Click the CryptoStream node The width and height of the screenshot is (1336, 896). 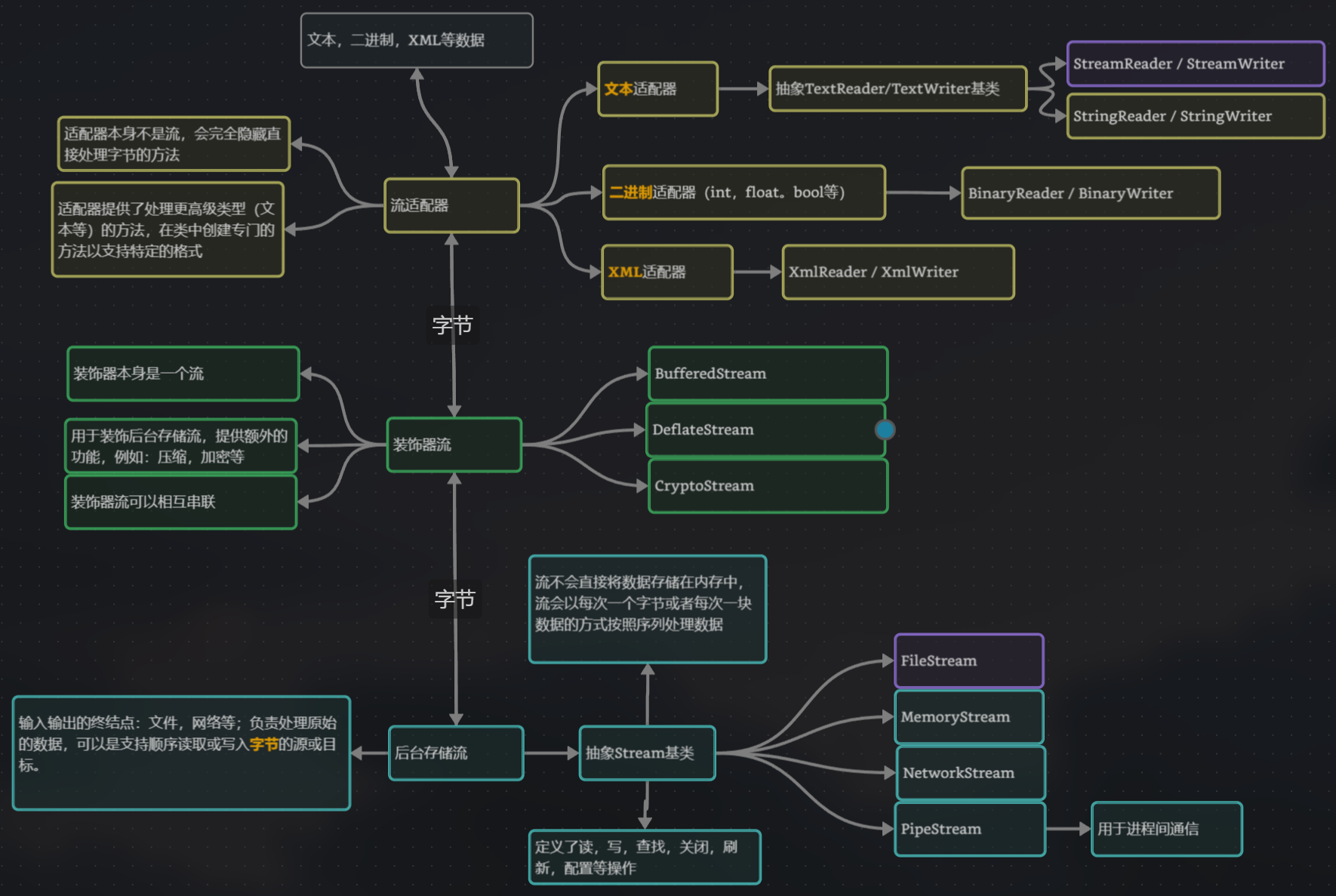[767, 485]
